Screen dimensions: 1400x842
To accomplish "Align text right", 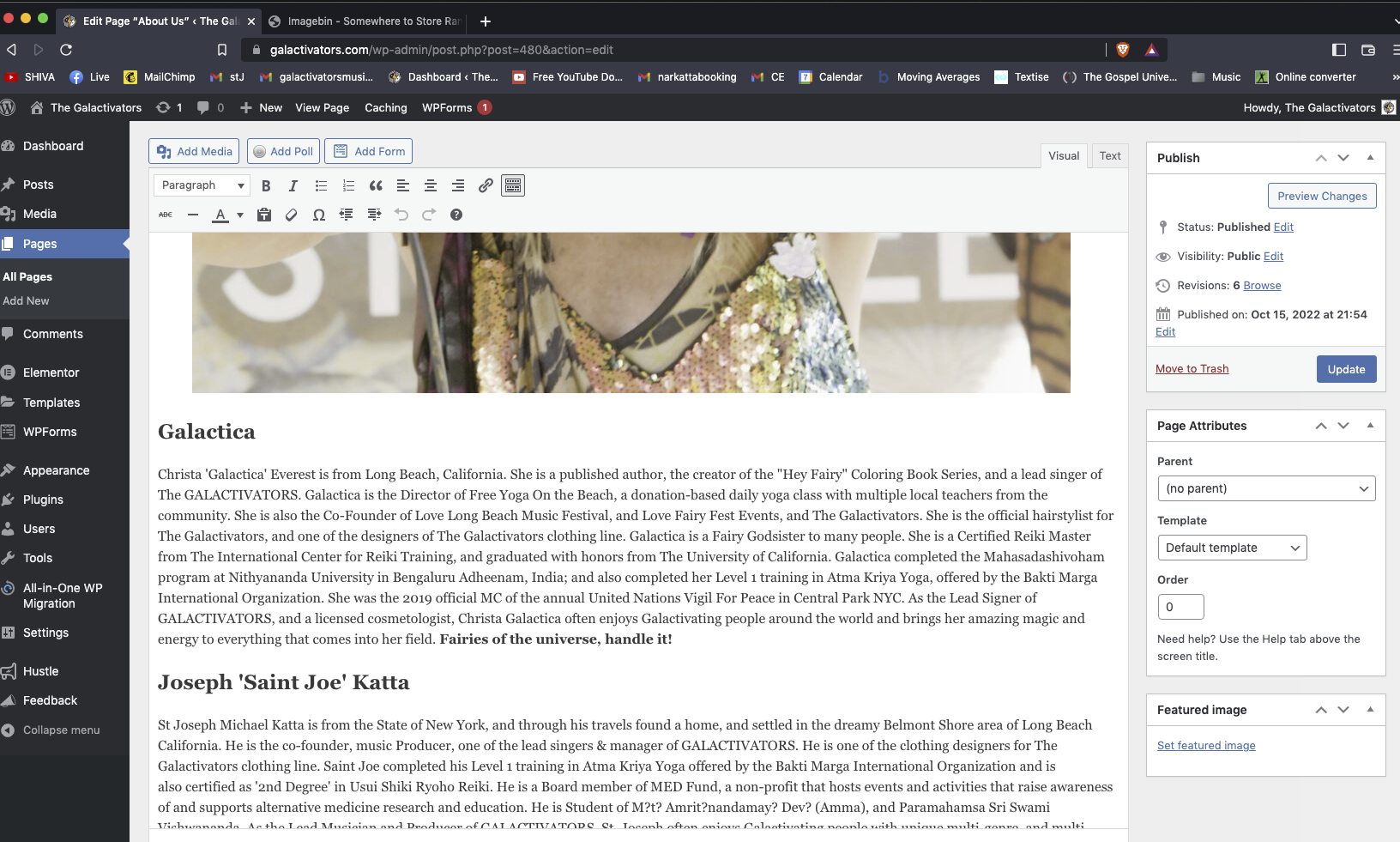I will (458, 185).
